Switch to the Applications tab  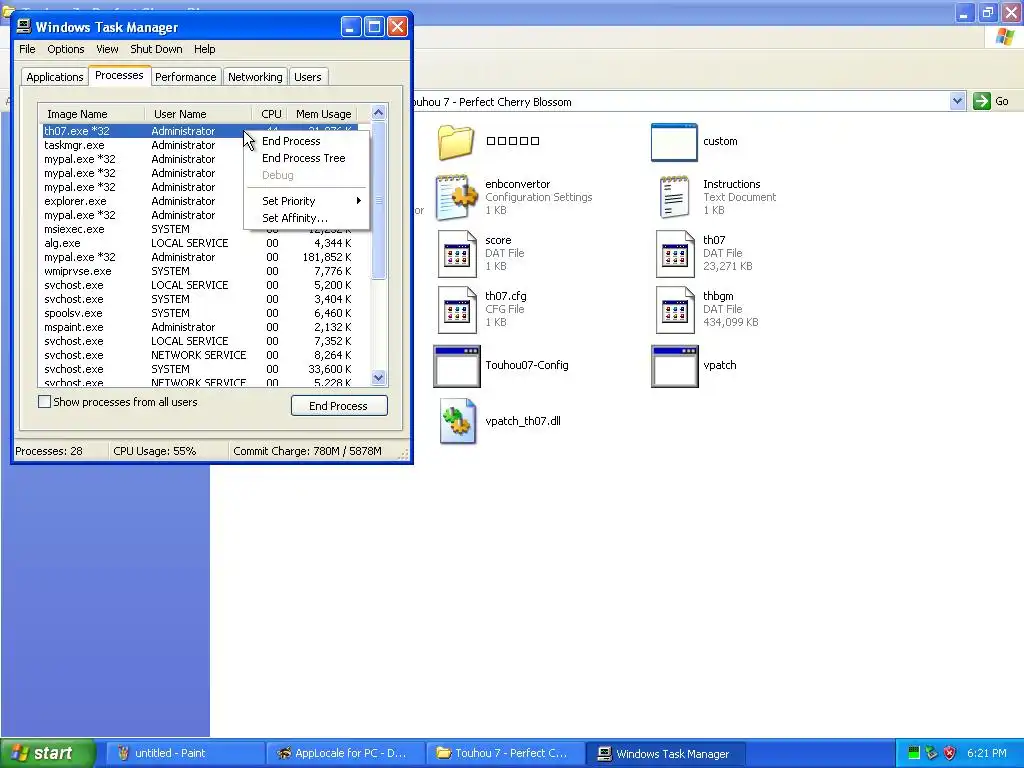point(55,77)
